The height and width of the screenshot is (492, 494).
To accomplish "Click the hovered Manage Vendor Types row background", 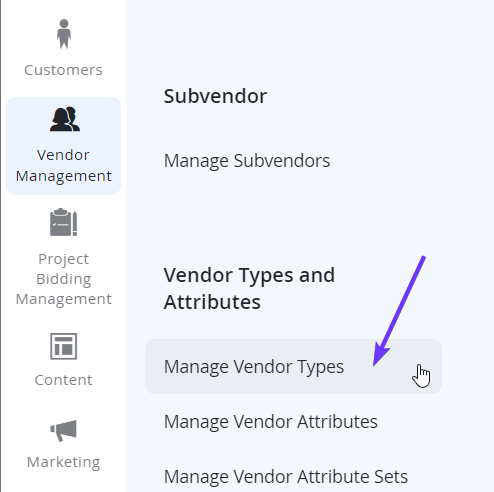I will pyautogui.click(x=293, y=367).
